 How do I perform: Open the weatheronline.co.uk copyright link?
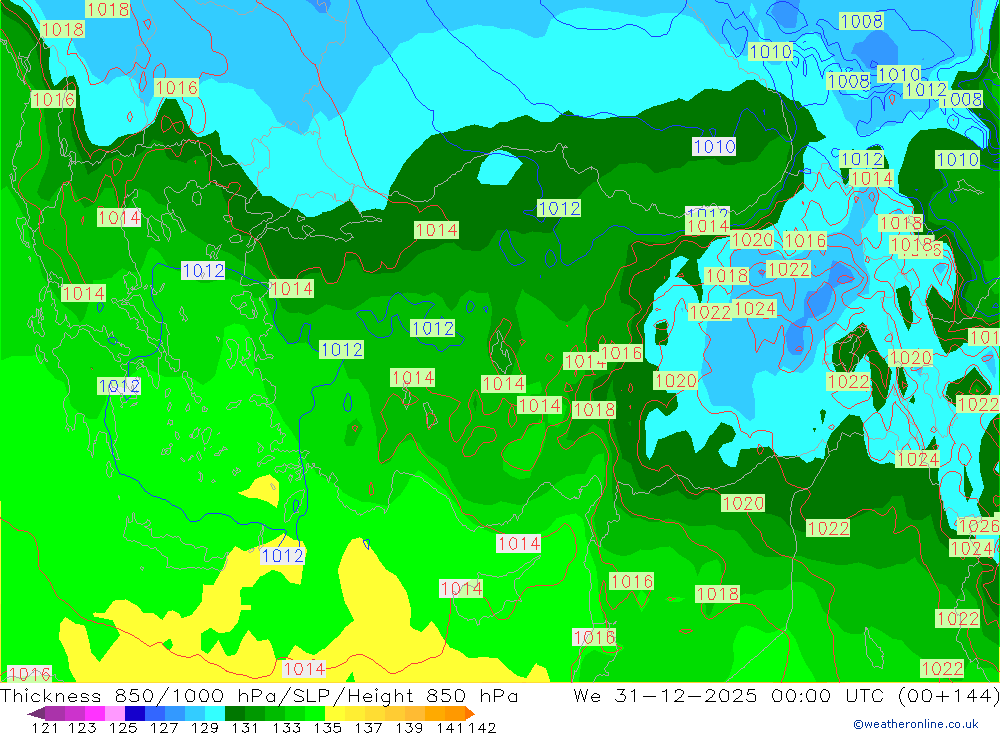(x=916, y=724)
